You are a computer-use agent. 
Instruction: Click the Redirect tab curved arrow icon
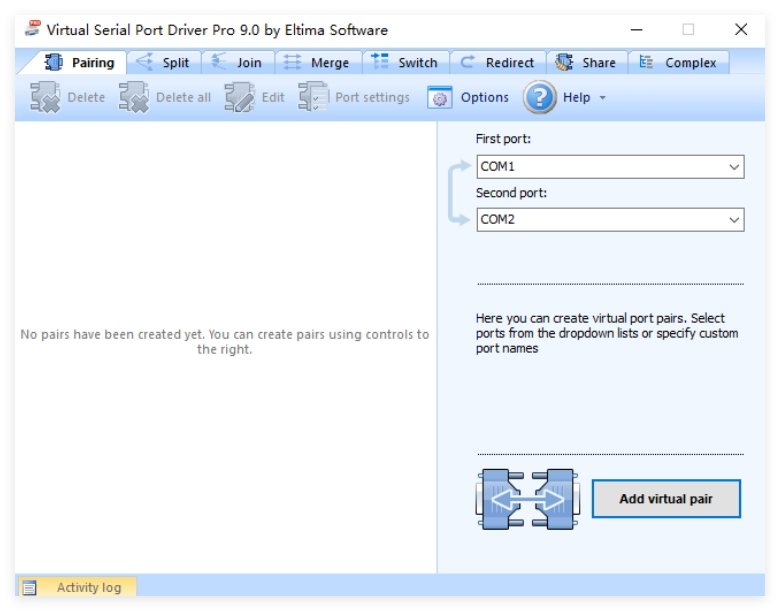click(x=467, y=62)
